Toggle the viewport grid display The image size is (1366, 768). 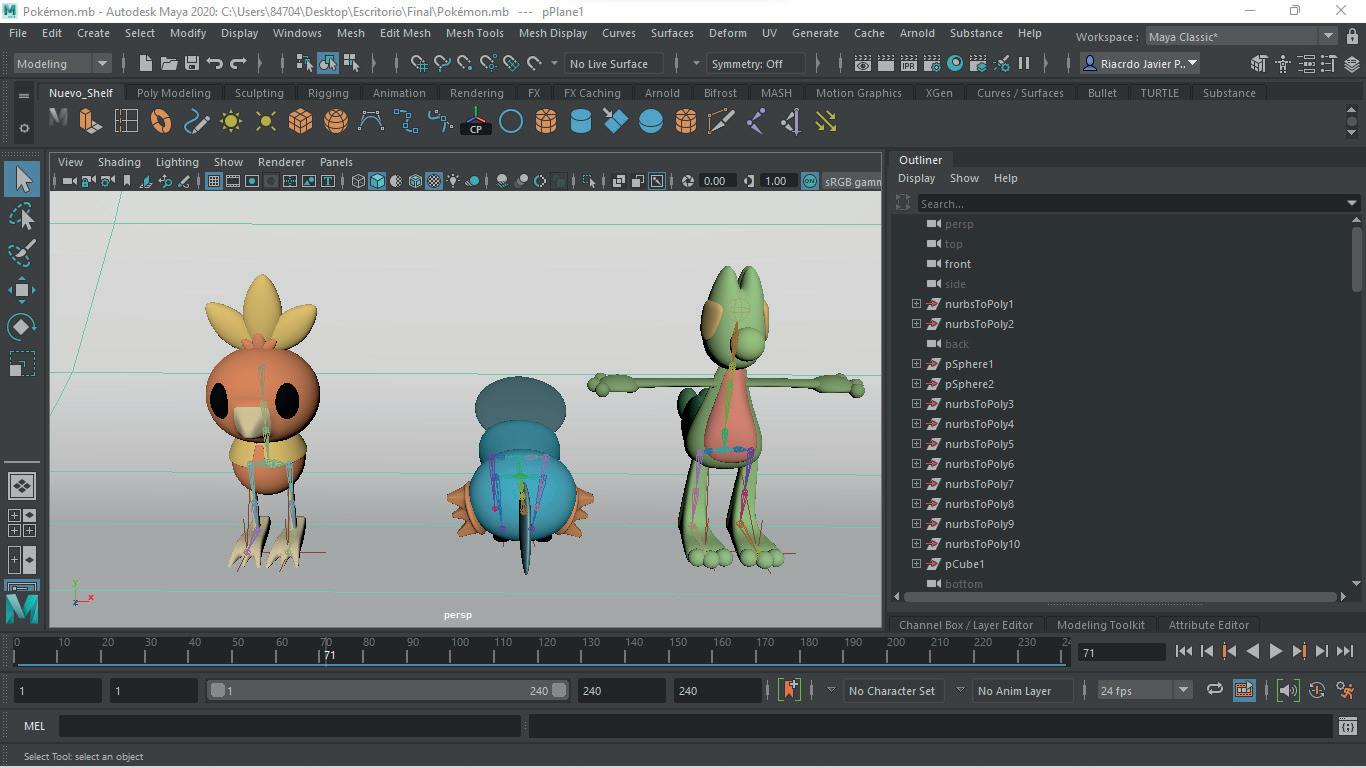click(x=214, y=181)
